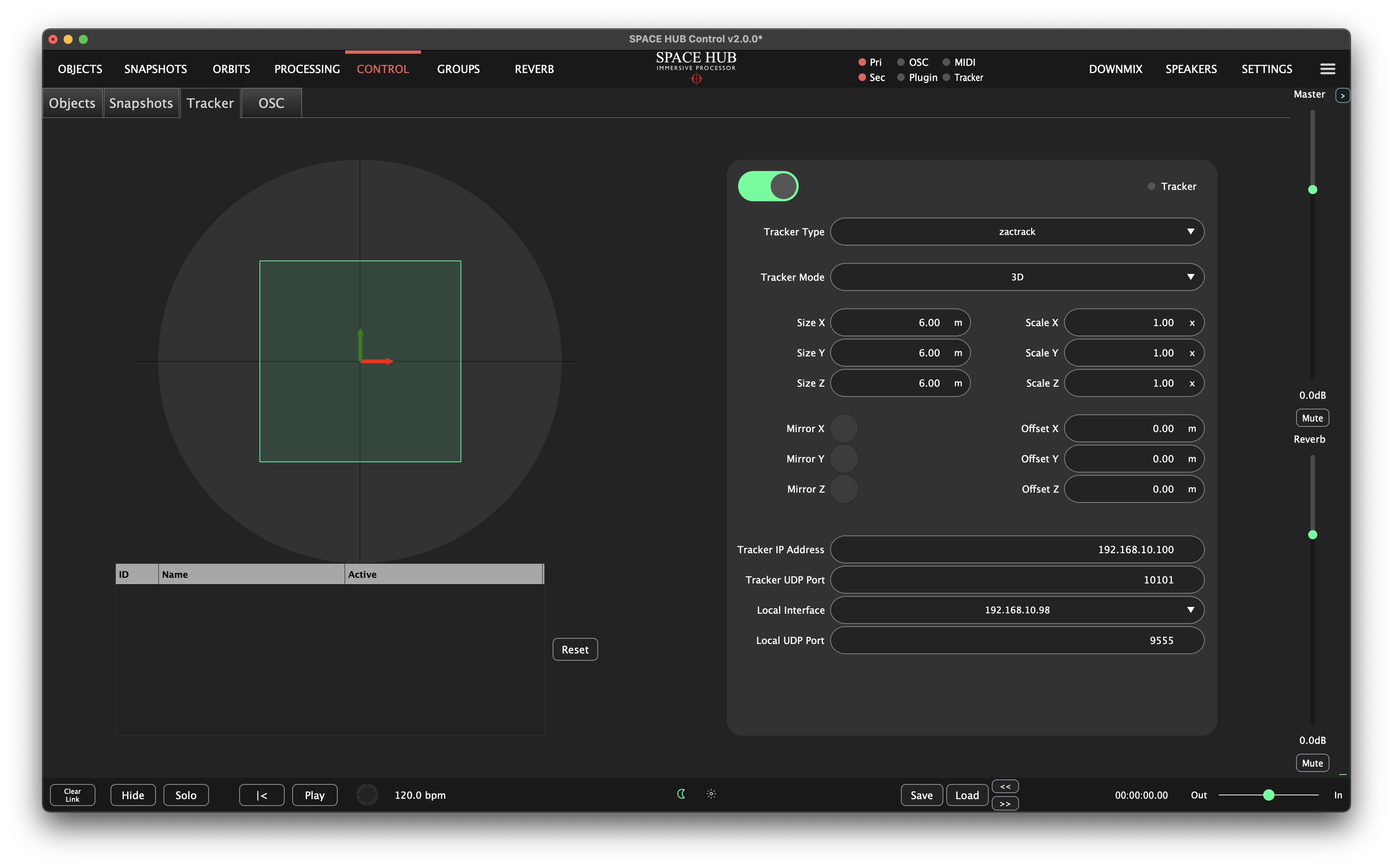Viewport: 1393px width, 868px height.
Task: Click the >> next snapshot button
Action: point(1005,803)
